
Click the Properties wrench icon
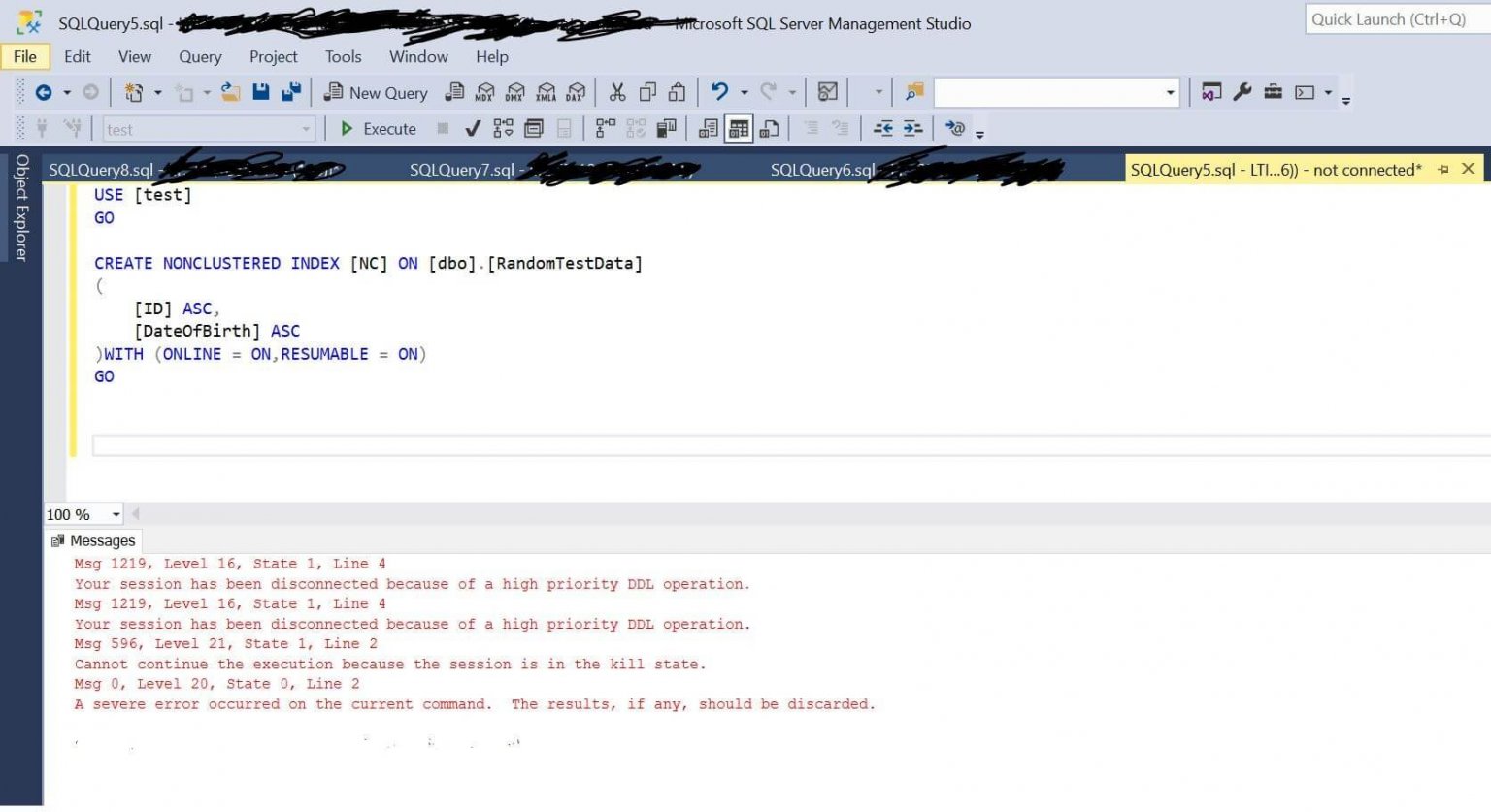1242,92
